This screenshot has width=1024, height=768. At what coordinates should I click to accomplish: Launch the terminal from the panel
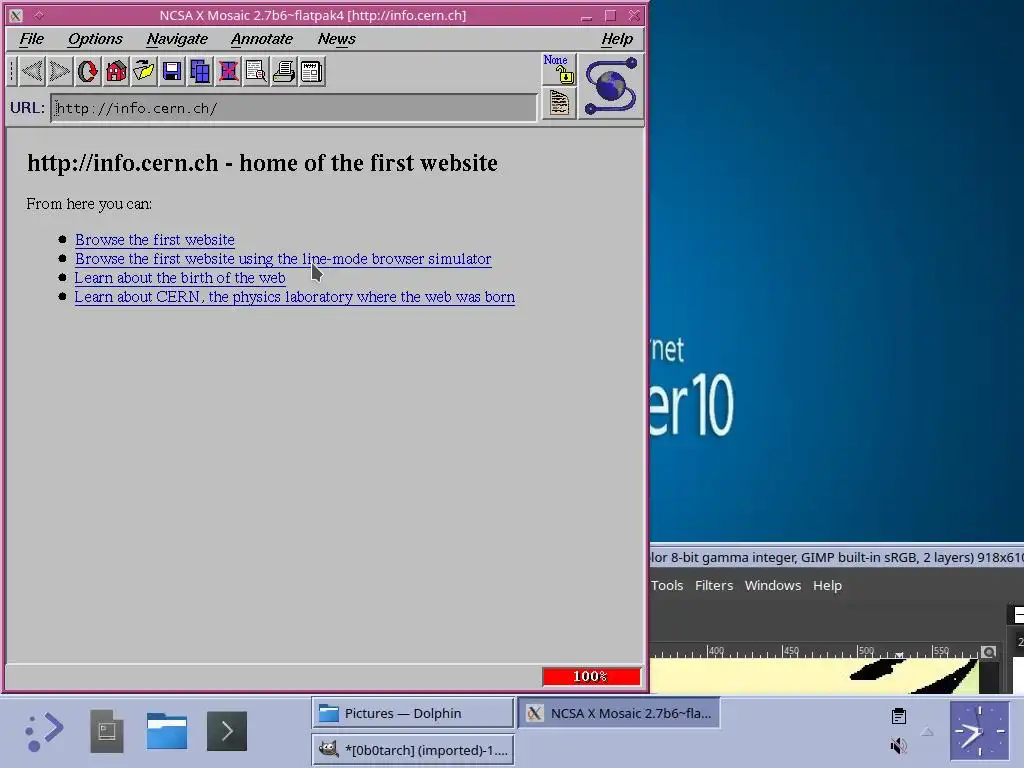227,731
